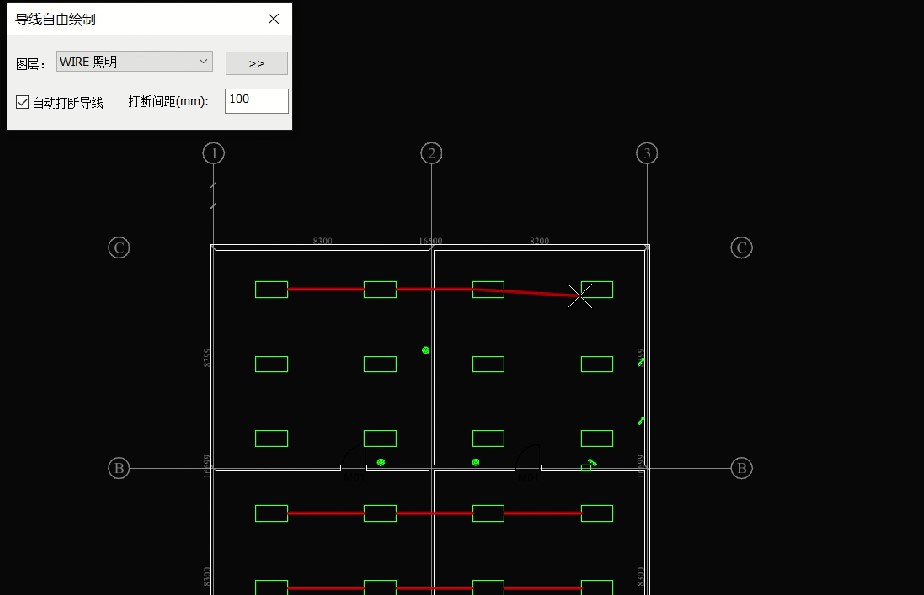
Task: Select the 3200 dimension text at top
Action: click(x=539, y=240)
